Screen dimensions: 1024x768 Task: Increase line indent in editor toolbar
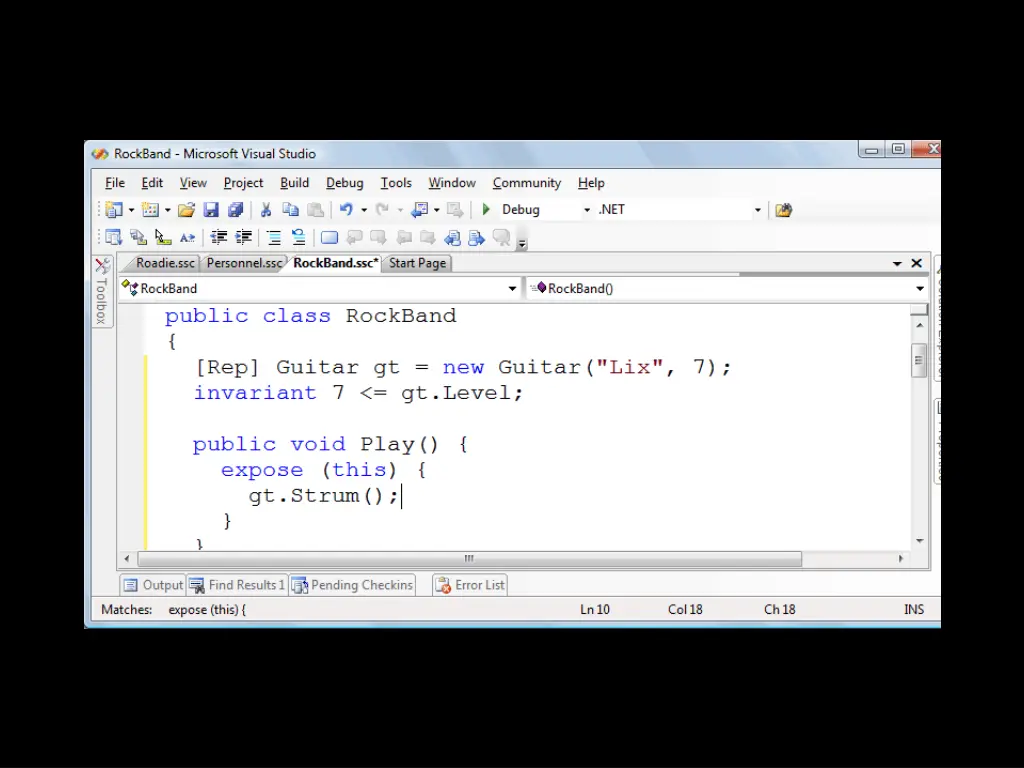[243, 238]
